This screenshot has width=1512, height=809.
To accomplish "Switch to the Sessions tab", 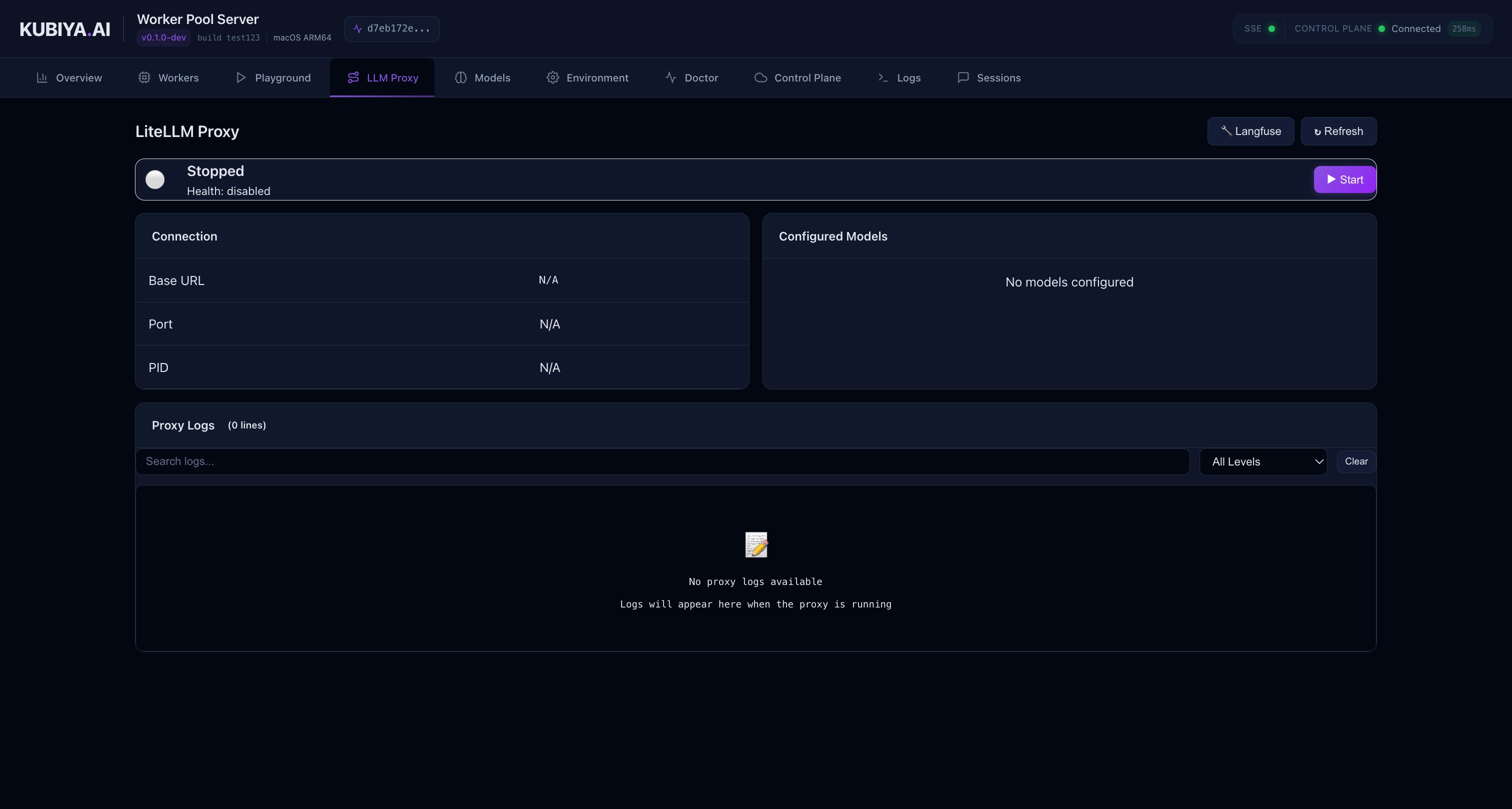I will pos(989,77).
